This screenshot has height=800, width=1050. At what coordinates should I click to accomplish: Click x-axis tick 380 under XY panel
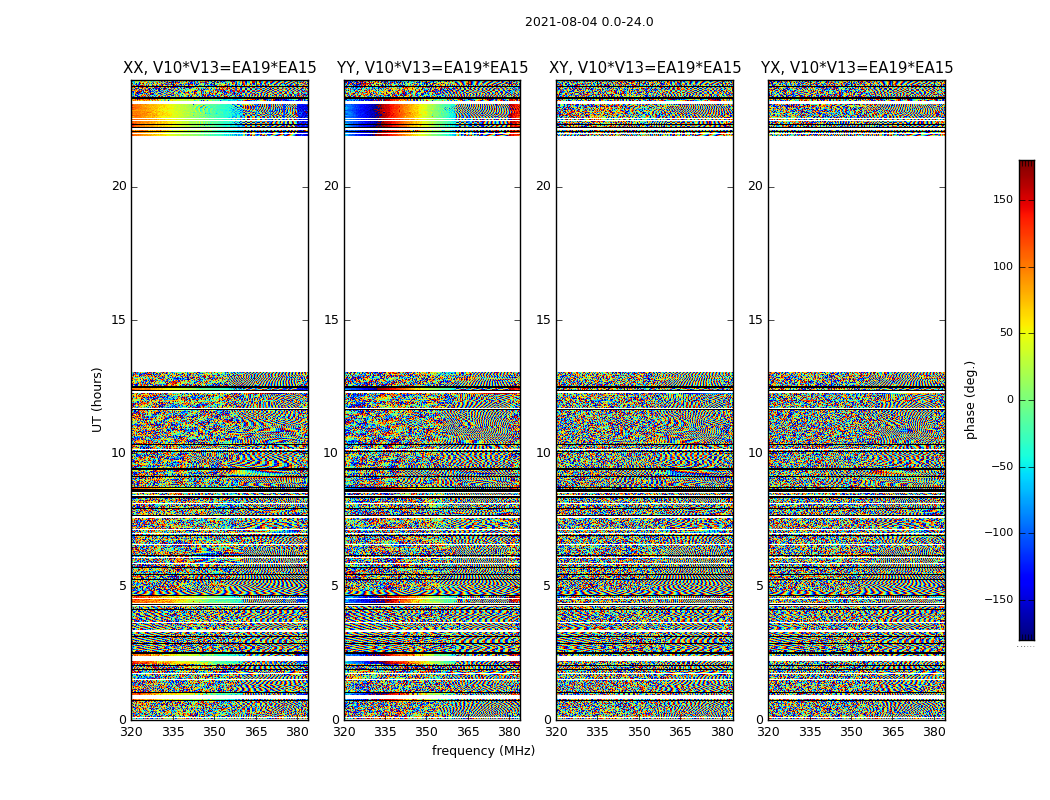coord(722,732)
